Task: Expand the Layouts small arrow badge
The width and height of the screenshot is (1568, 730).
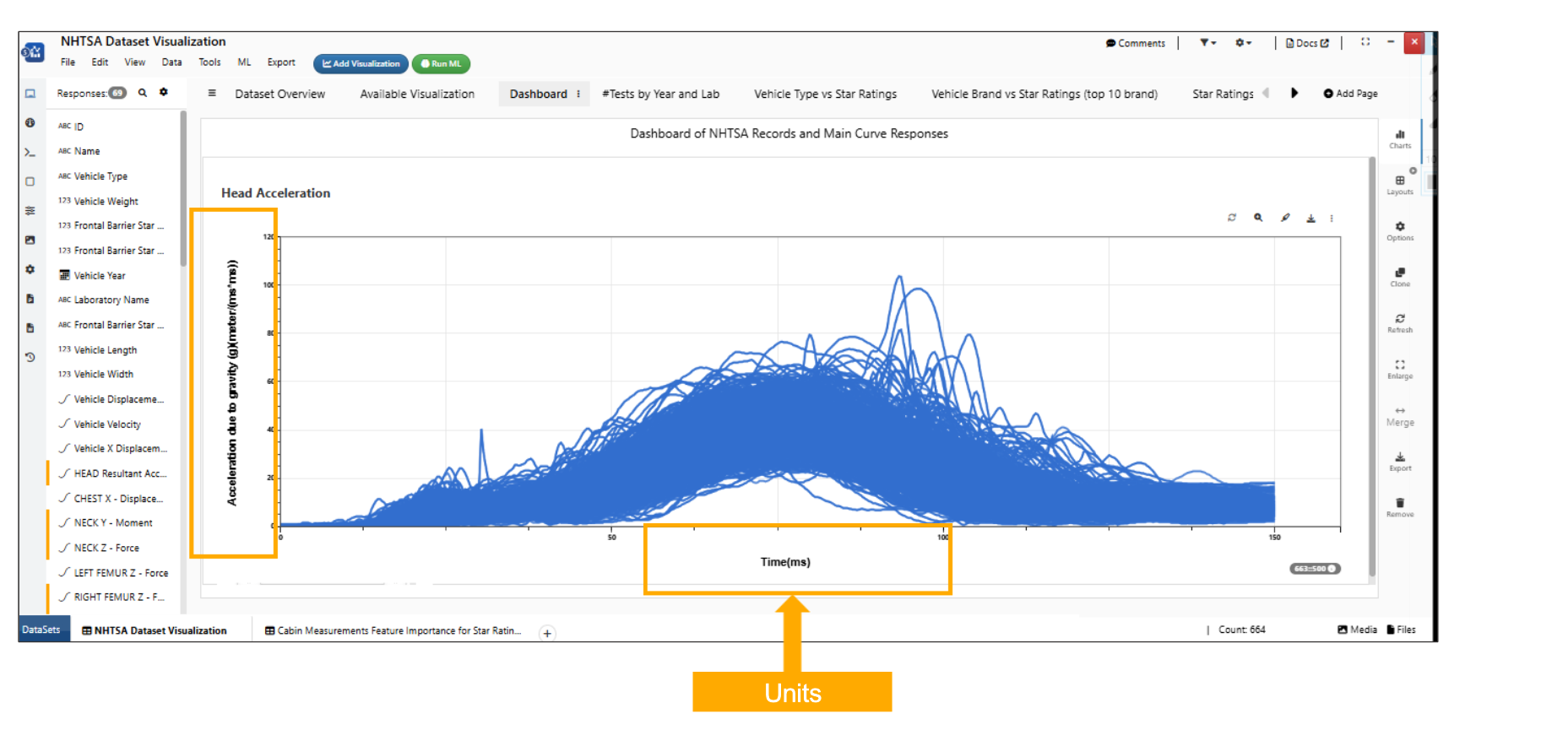Action: click(1413, 170)
